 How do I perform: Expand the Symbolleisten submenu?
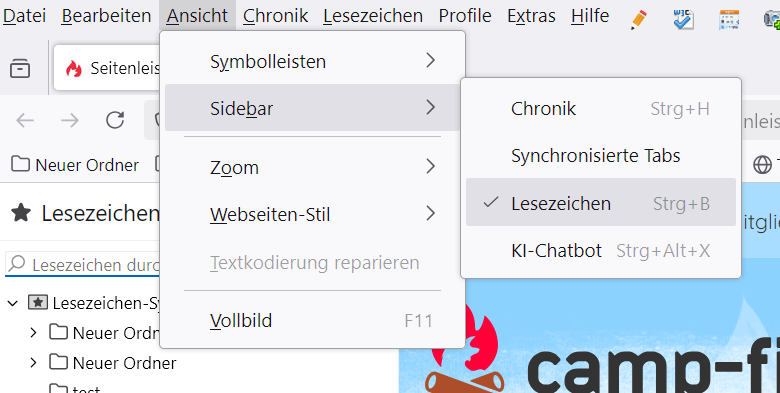pyautogui.click(x=312, y=61)
